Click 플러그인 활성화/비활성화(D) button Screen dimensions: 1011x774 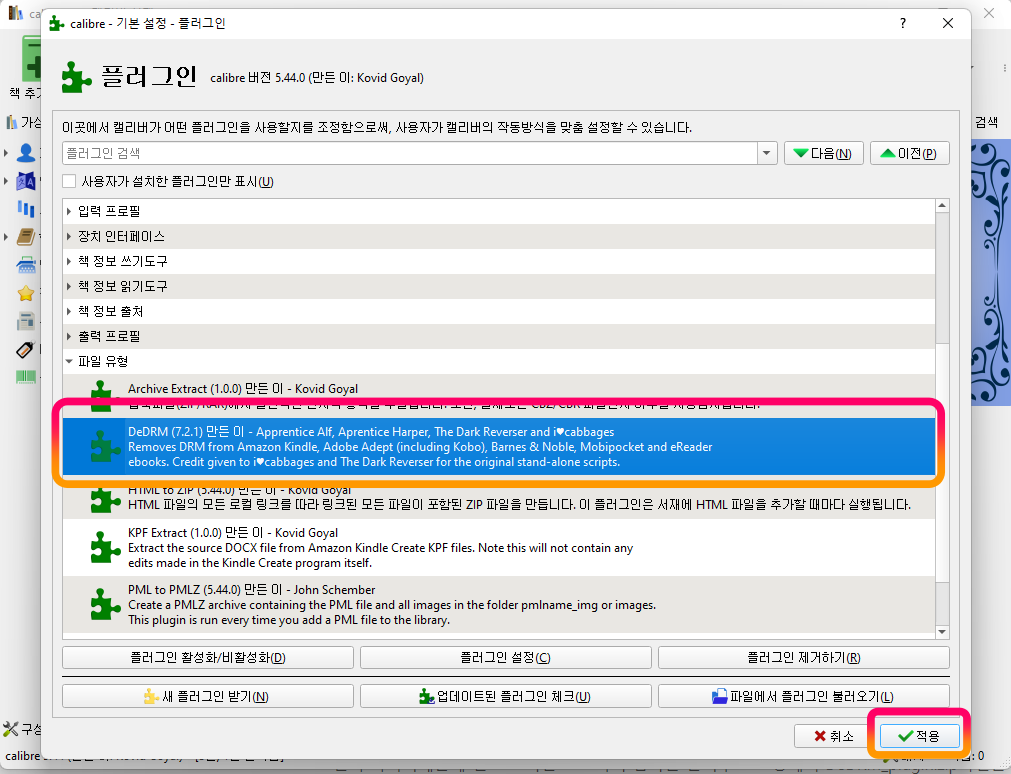click(208, 657)
